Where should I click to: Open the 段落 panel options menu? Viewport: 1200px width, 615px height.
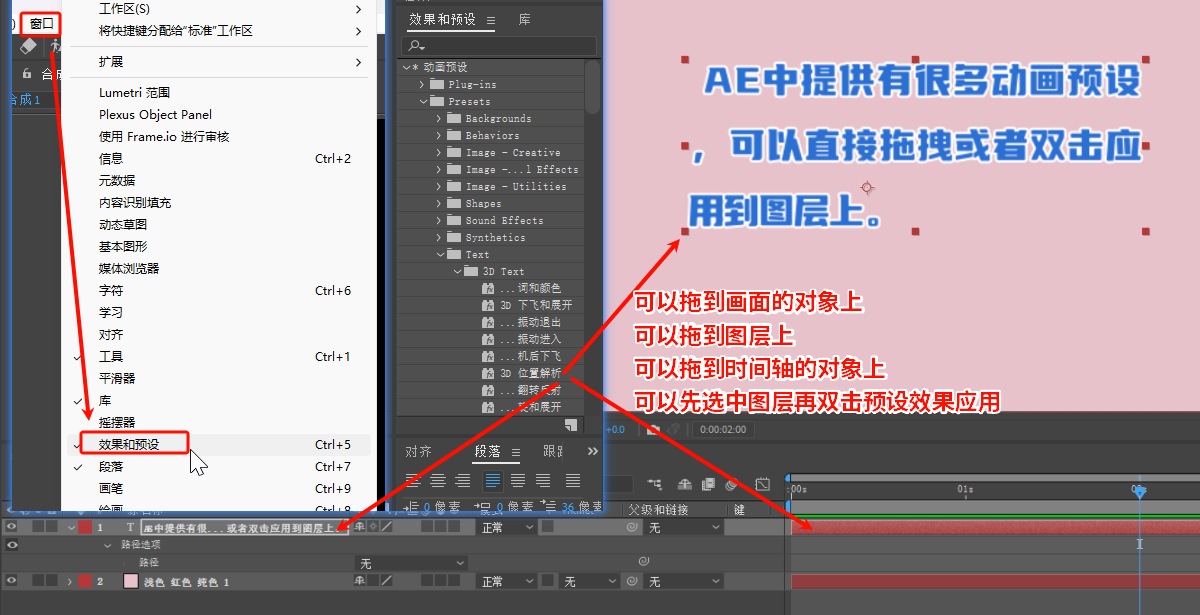pos(516,452)
